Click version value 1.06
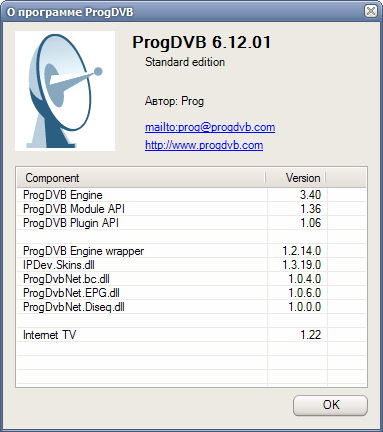 [310, 223]
